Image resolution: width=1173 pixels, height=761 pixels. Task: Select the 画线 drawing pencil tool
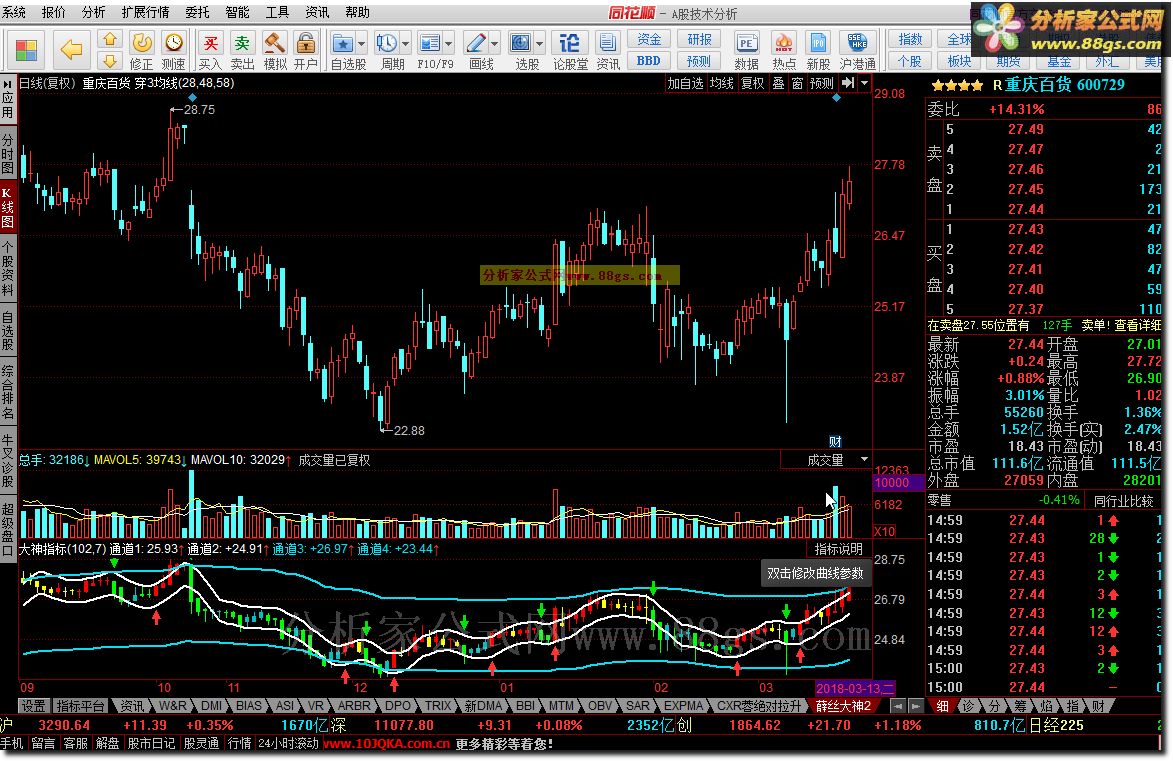(476, 43)
